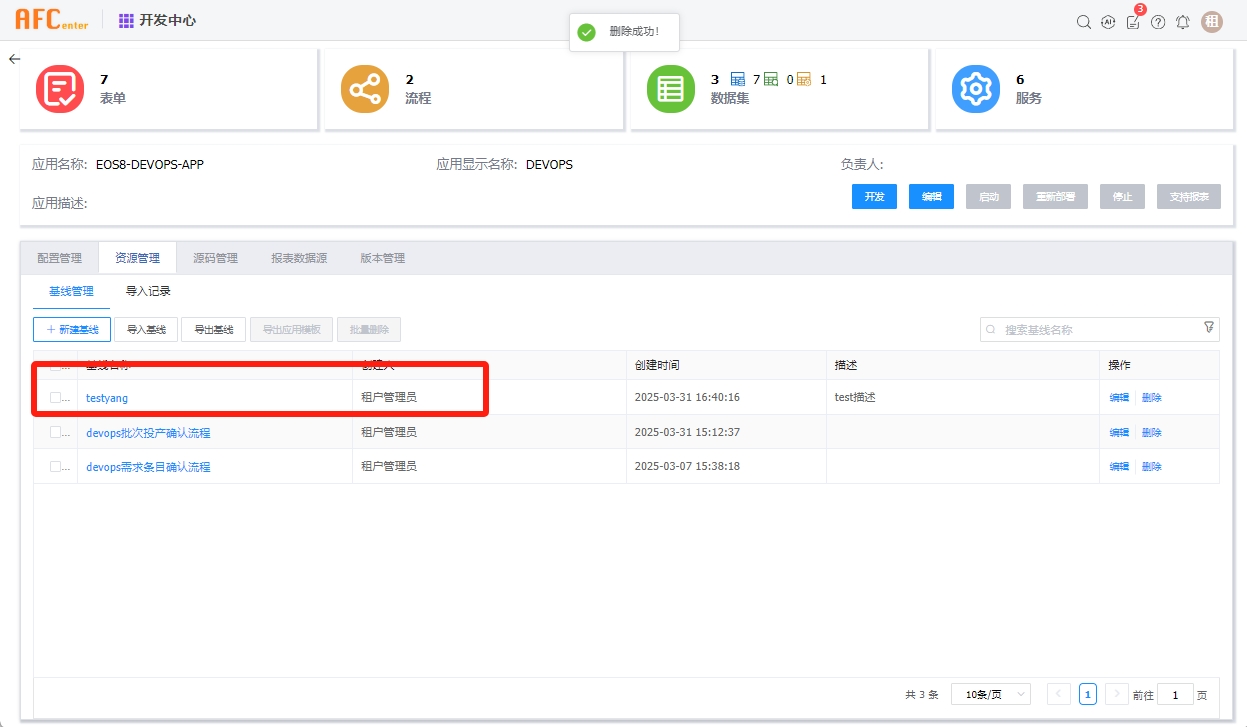Click the back arrow at top left
Viewport: 1247px width, 727px height.
pyautogui.click(x=14, y=59)
